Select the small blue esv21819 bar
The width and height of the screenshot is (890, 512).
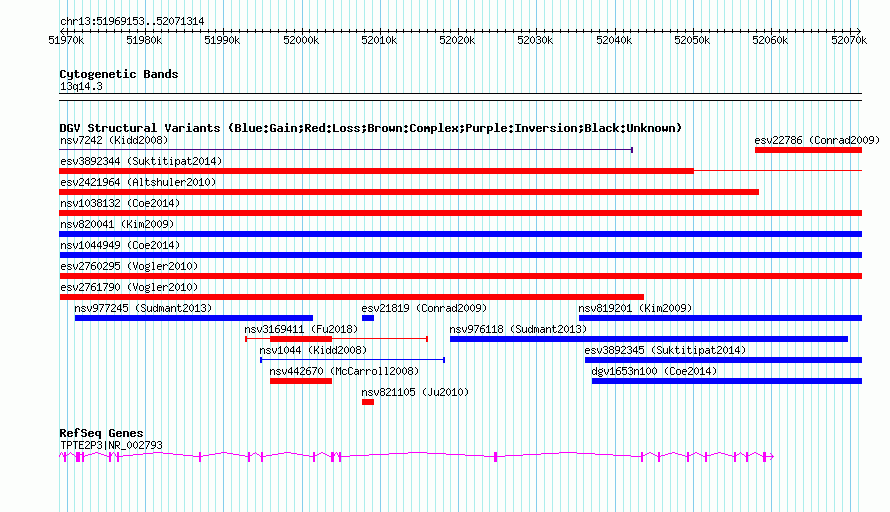coord(368,318)
